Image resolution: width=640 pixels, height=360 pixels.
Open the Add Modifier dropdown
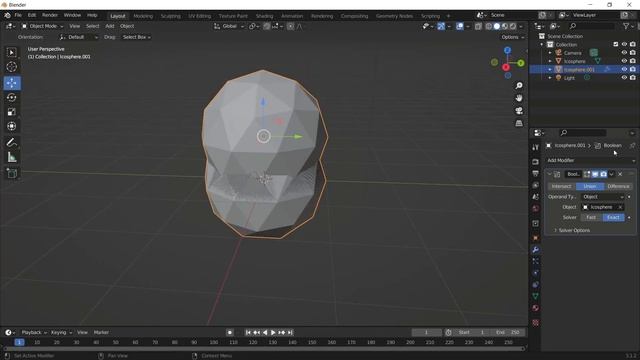591,160
